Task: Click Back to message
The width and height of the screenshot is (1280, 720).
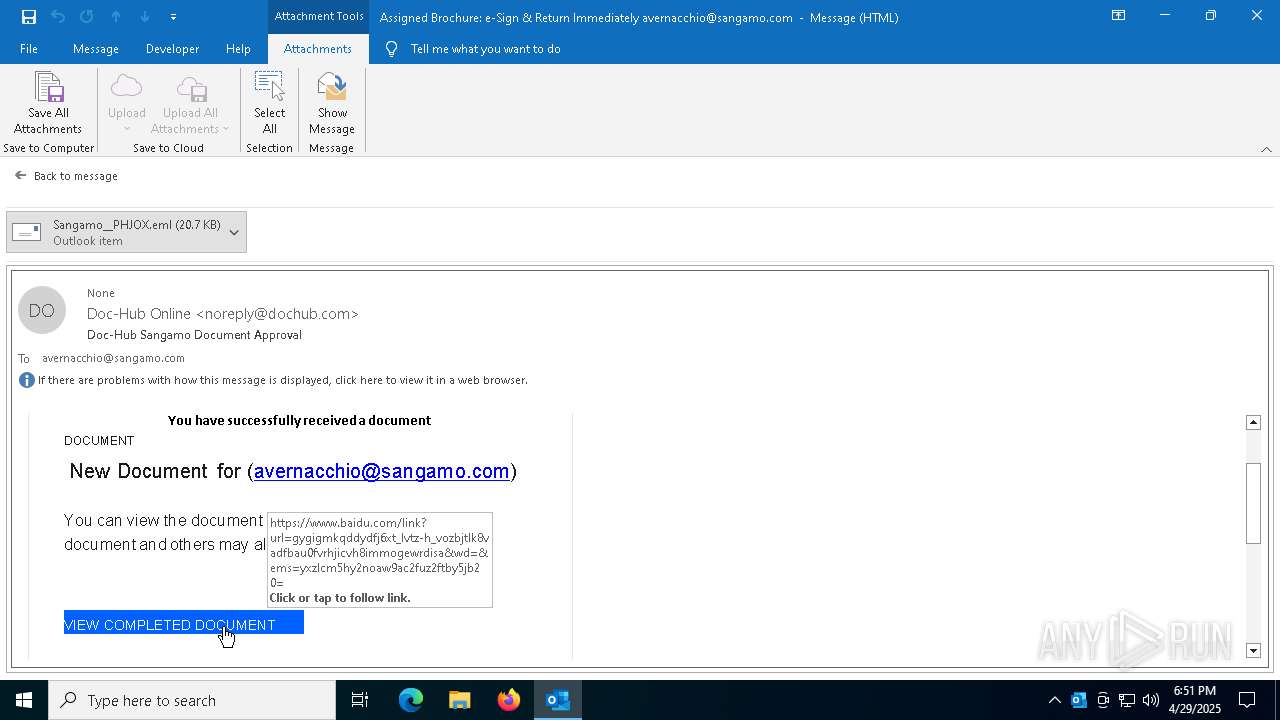Action: [66, 176]
